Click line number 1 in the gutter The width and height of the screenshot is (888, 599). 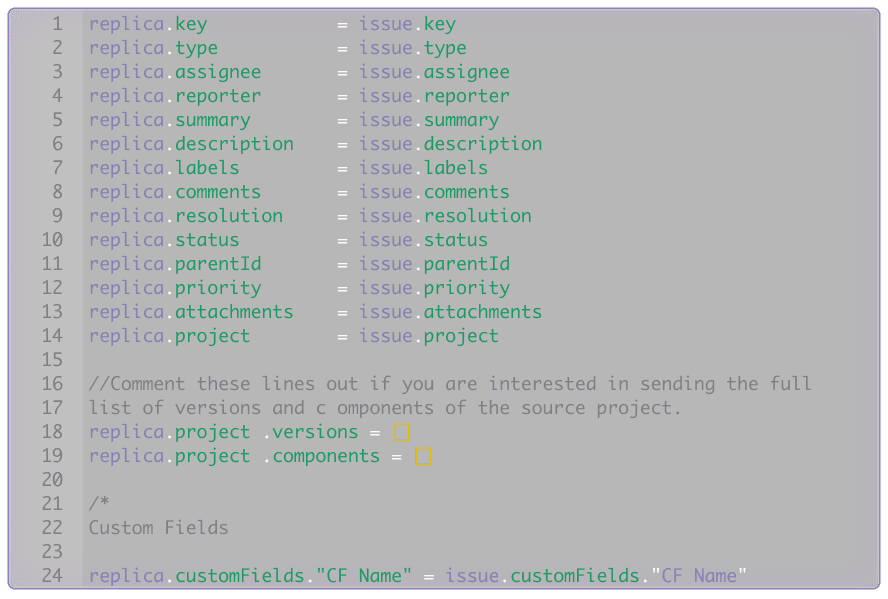(56, 24)
